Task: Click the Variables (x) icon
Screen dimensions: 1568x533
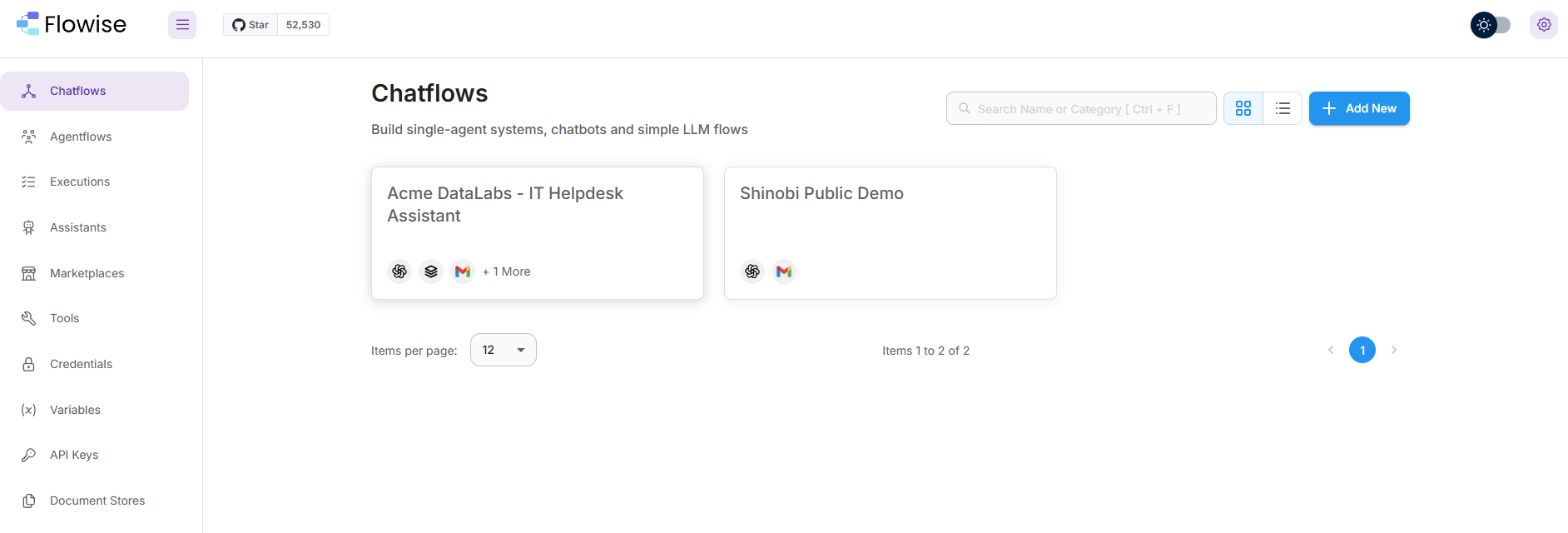Action: coord(29,410)
